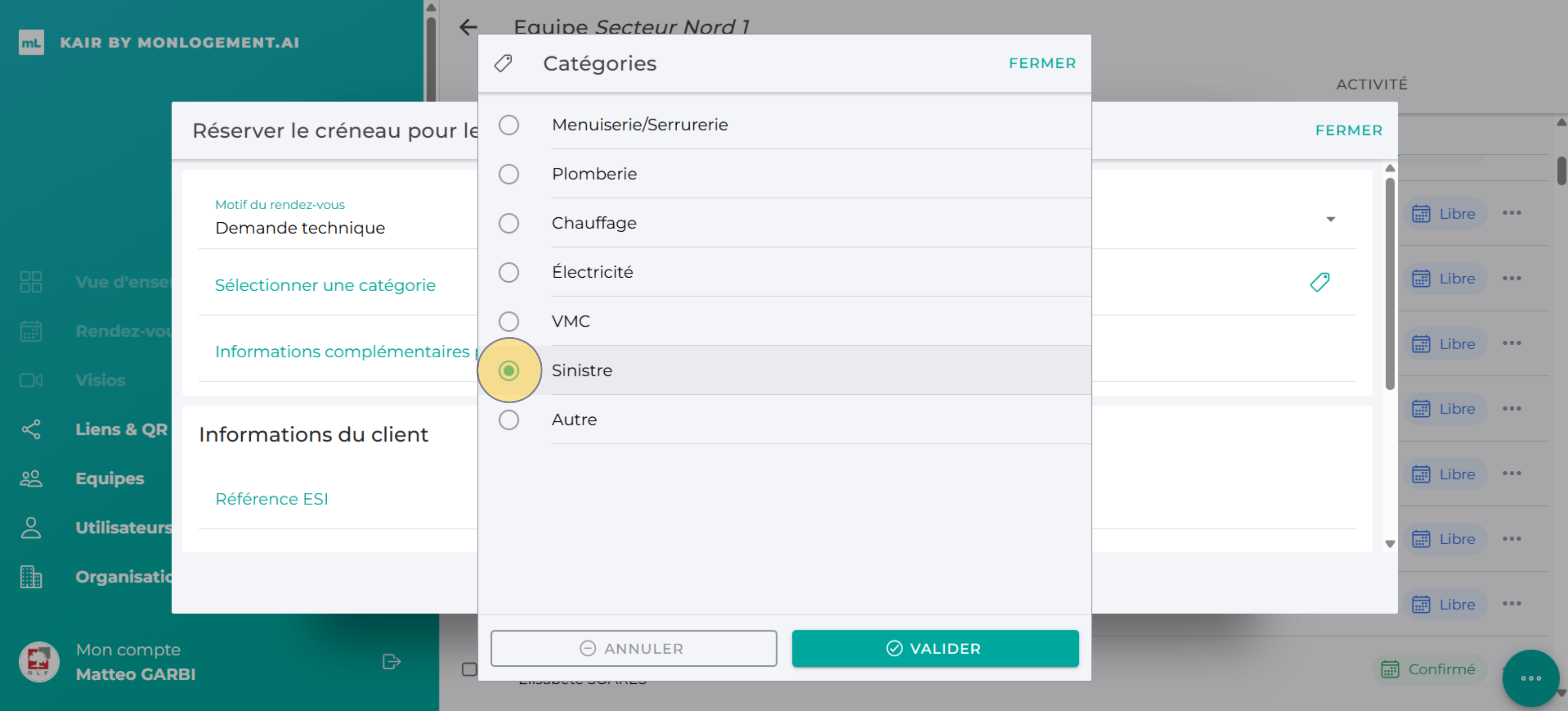The image size is (1568, 711).
Task: Select the Autre radio option
Action: click(x=508, y=419)
